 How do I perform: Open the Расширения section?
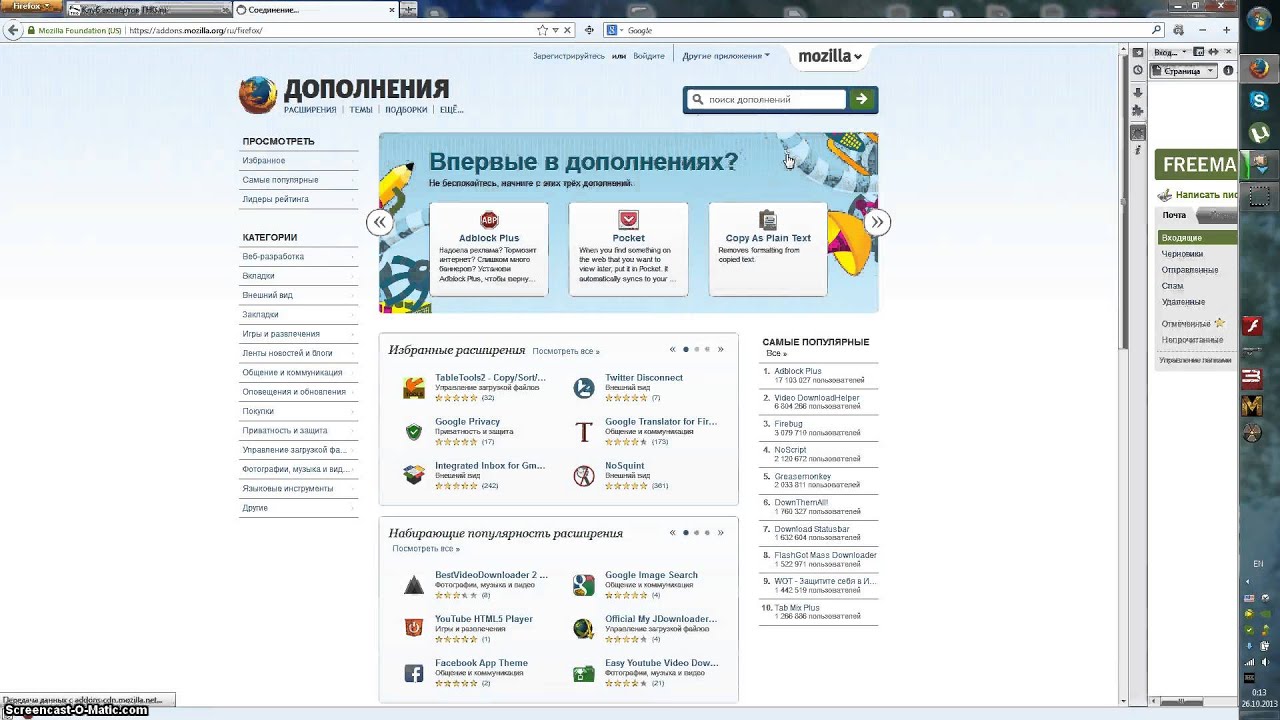pos(310,110)
